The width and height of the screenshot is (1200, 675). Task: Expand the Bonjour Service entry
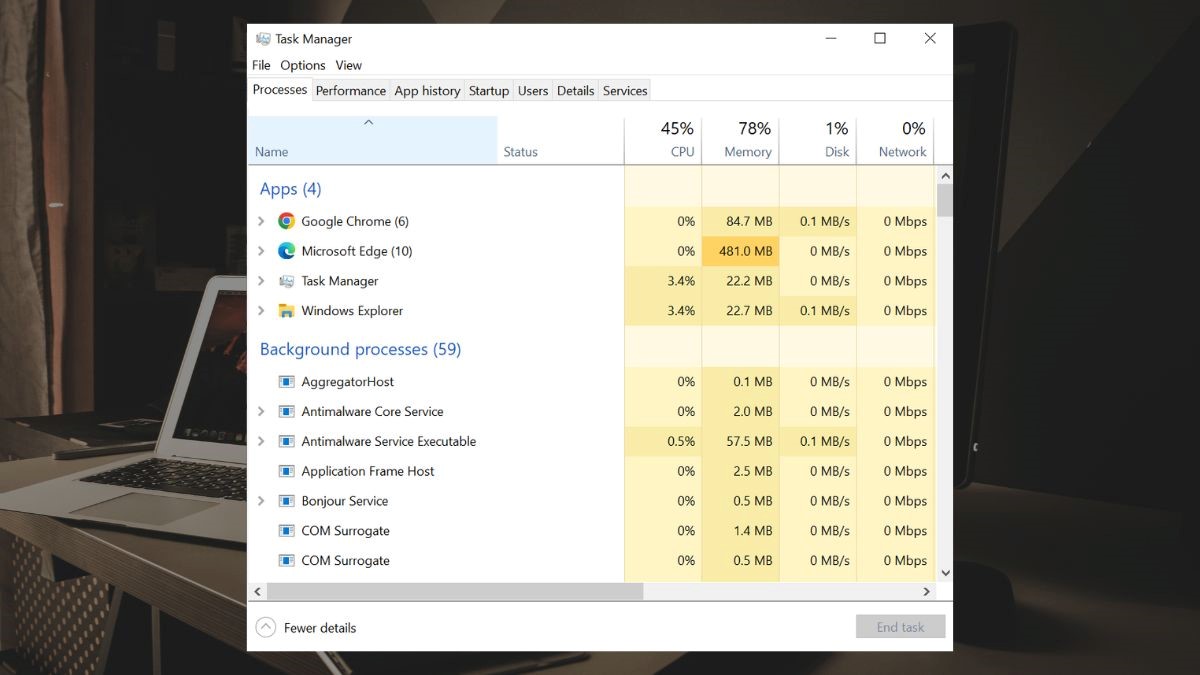pos(261,501)
